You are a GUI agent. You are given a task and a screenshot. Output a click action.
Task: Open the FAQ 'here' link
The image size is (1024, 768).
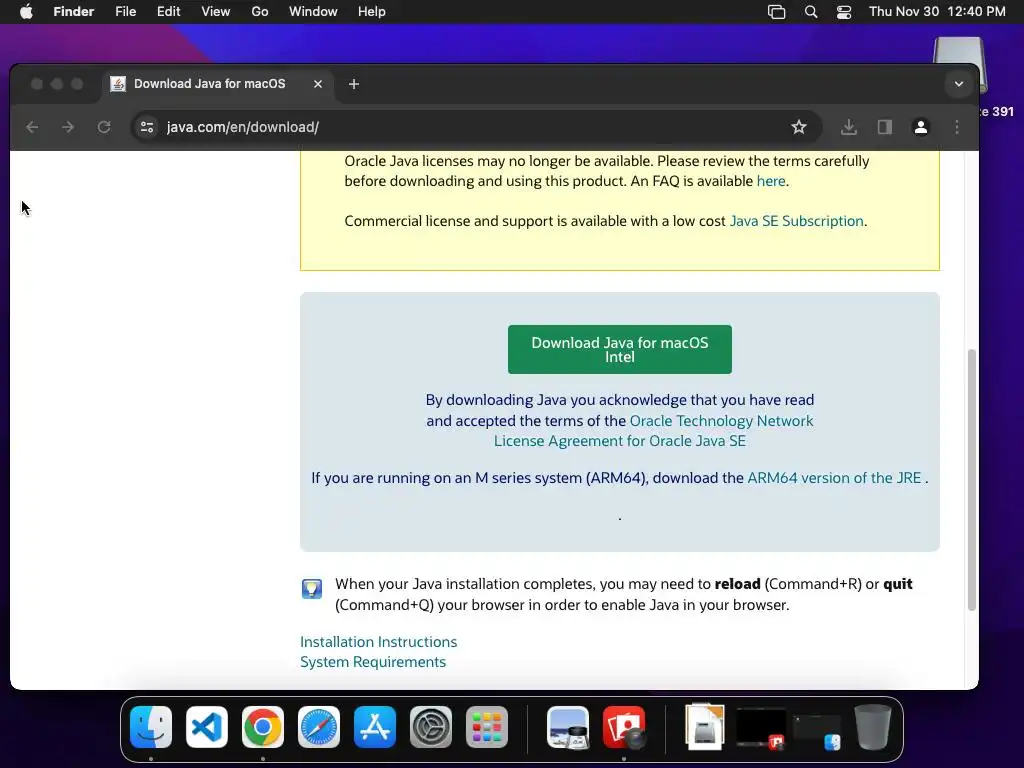(771, 181)
